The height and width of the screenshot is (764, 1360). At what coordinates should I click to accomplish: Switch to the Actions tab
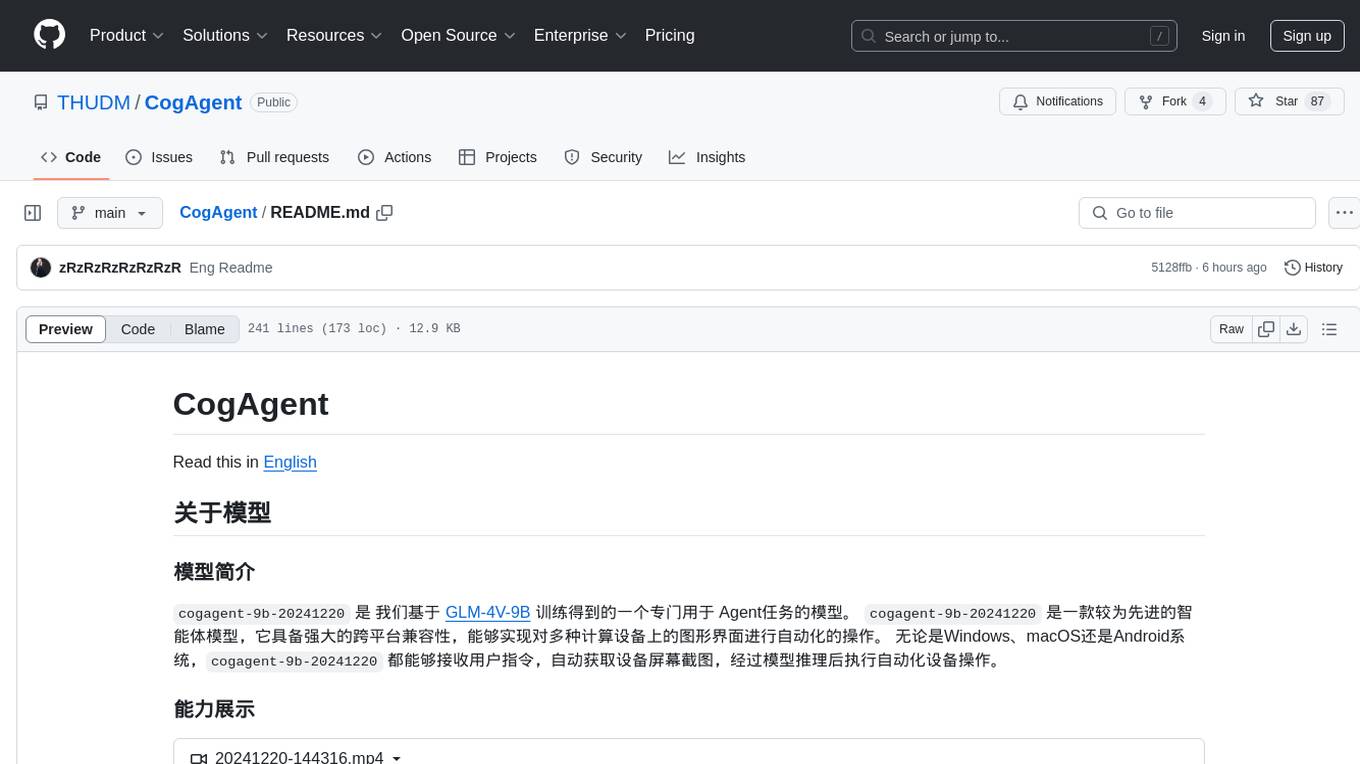[394, 157]
